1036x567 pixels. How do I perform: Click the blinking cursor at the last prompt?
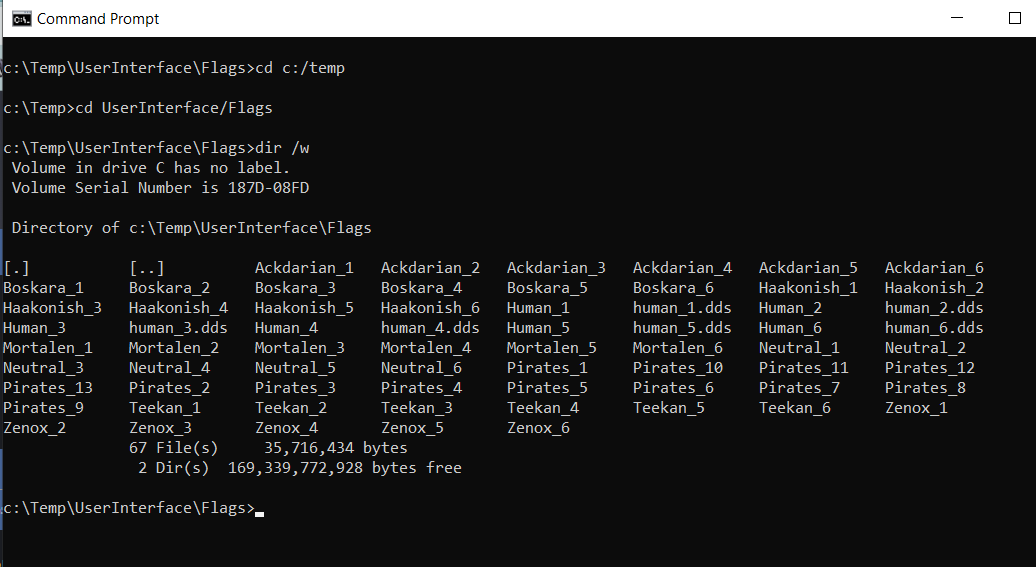260,511
